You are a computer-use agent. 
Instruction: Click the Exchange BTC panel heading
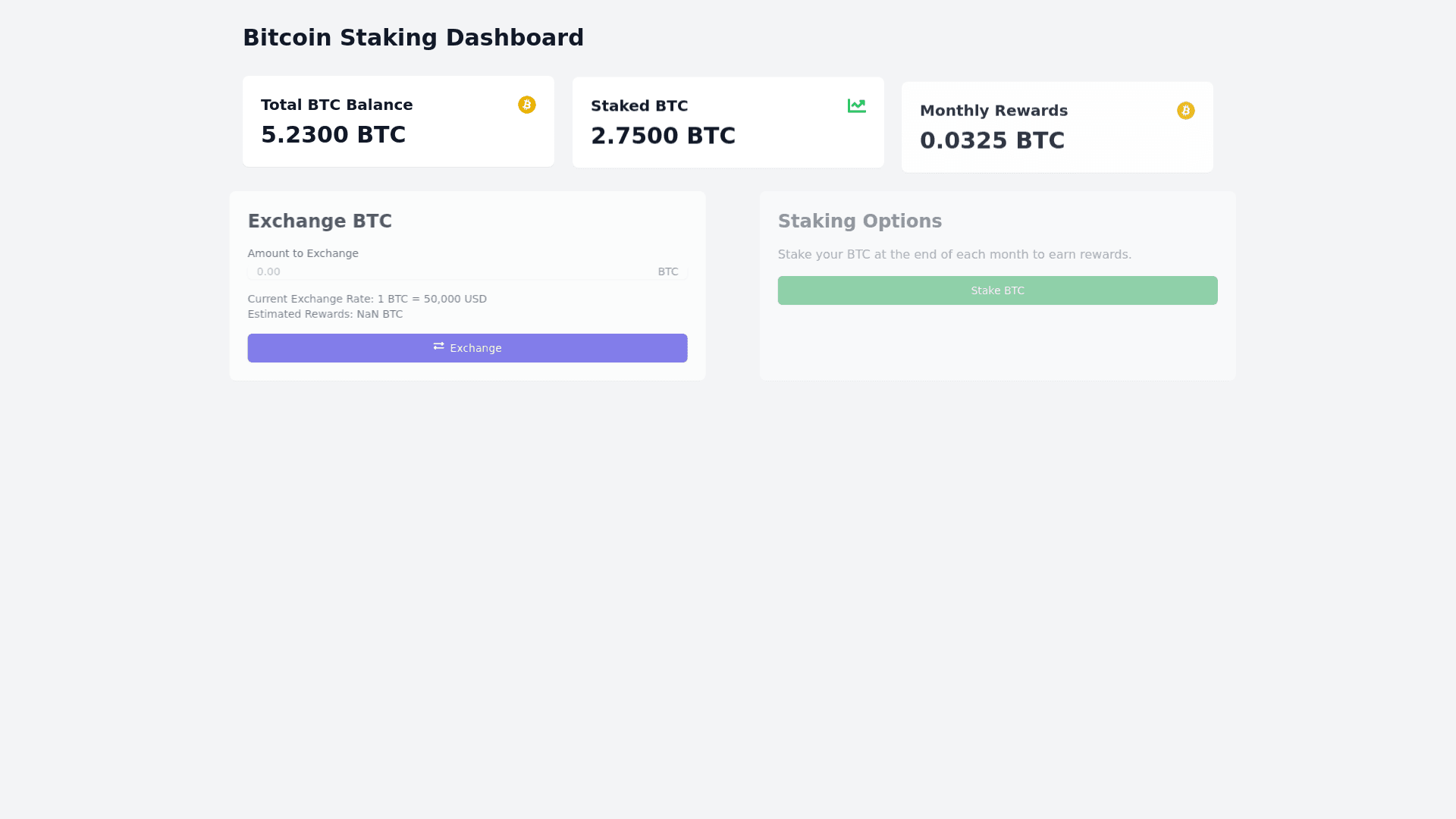coord(319,221)
